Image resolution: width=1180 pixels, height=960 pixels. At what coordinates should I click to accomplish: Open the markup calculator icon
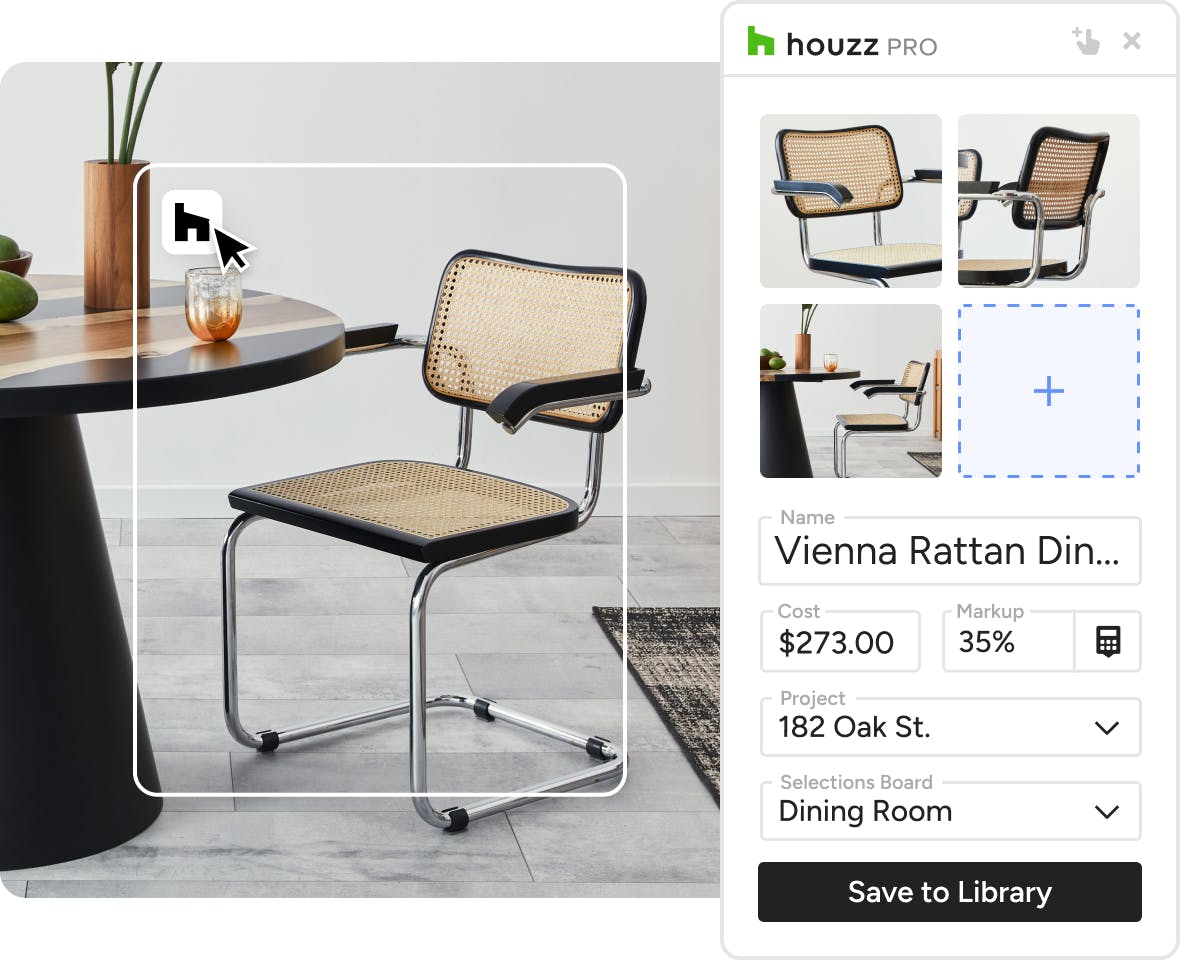pos(1108,642)
